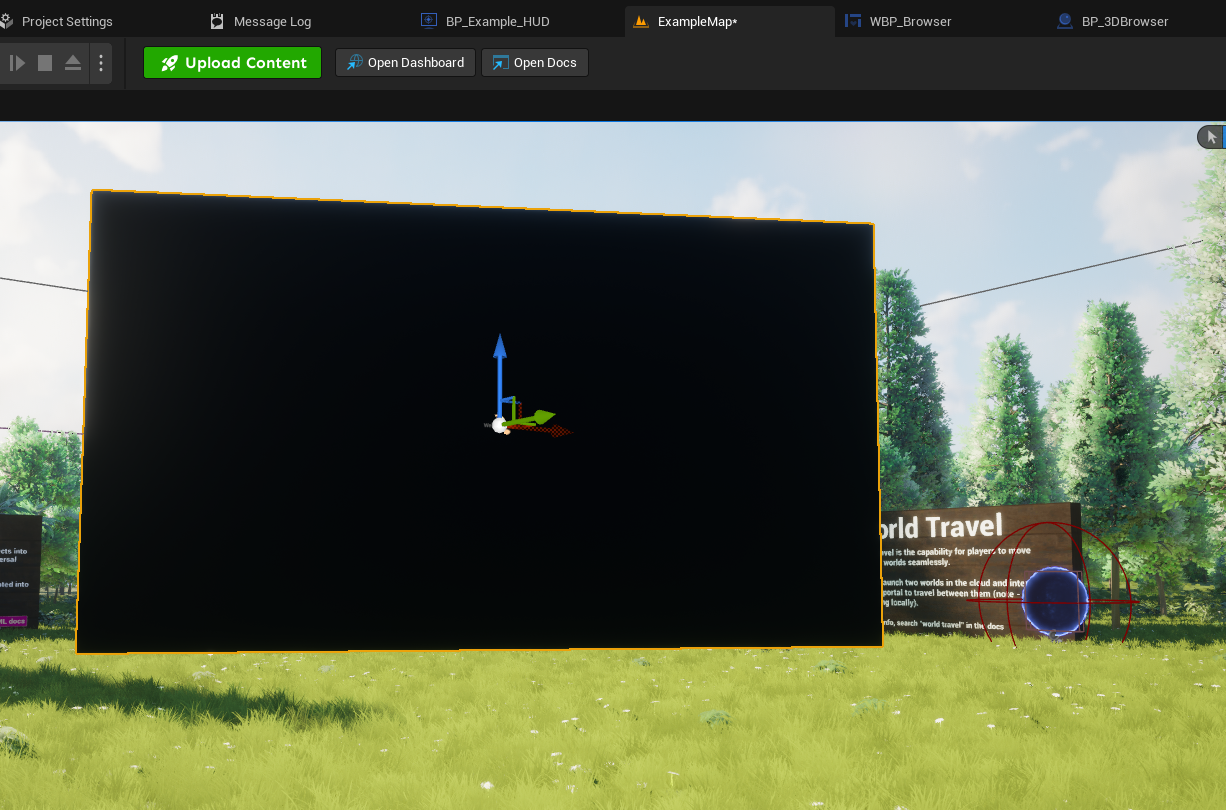Select the glowing blue portal sphere

[x=1054, y=601]
